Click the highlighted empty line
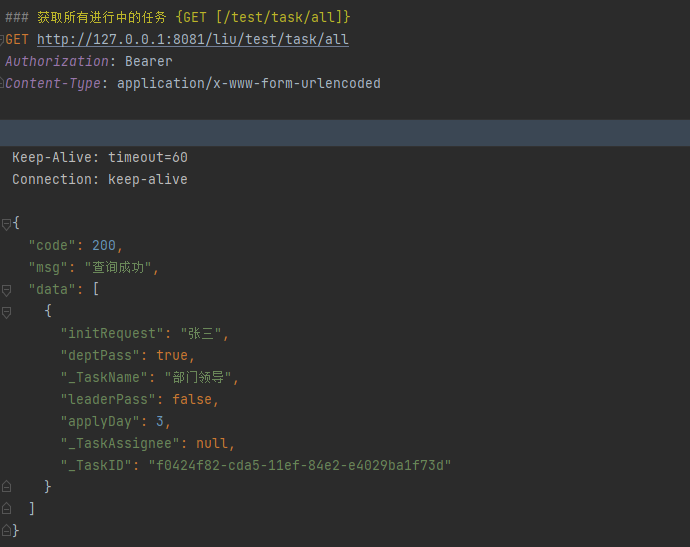Screen dimensions: 690x547 pos(345,133)
